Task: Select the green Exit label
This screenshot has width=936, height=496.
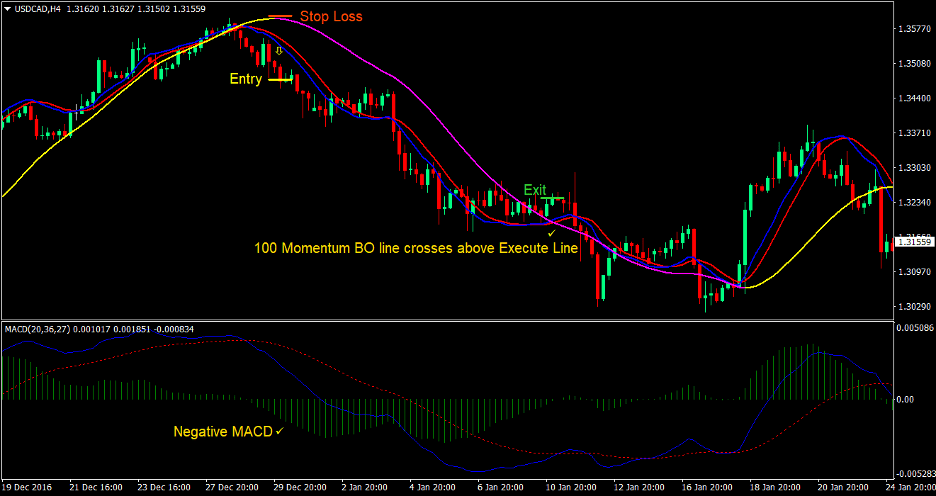Action: (x=535, y=190)
